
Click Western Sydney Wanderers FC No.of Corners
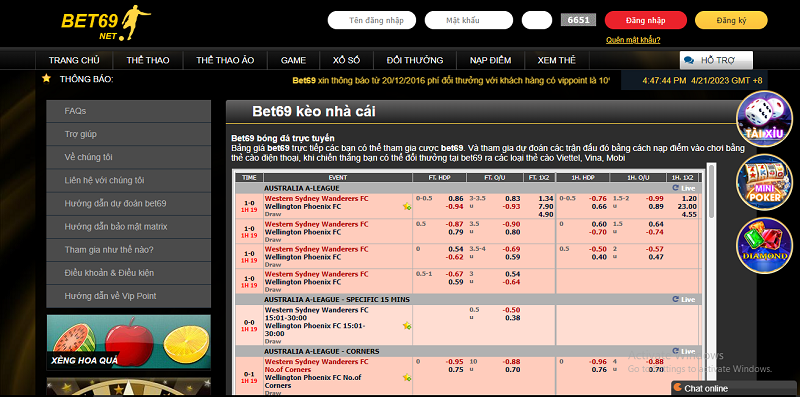316,365
